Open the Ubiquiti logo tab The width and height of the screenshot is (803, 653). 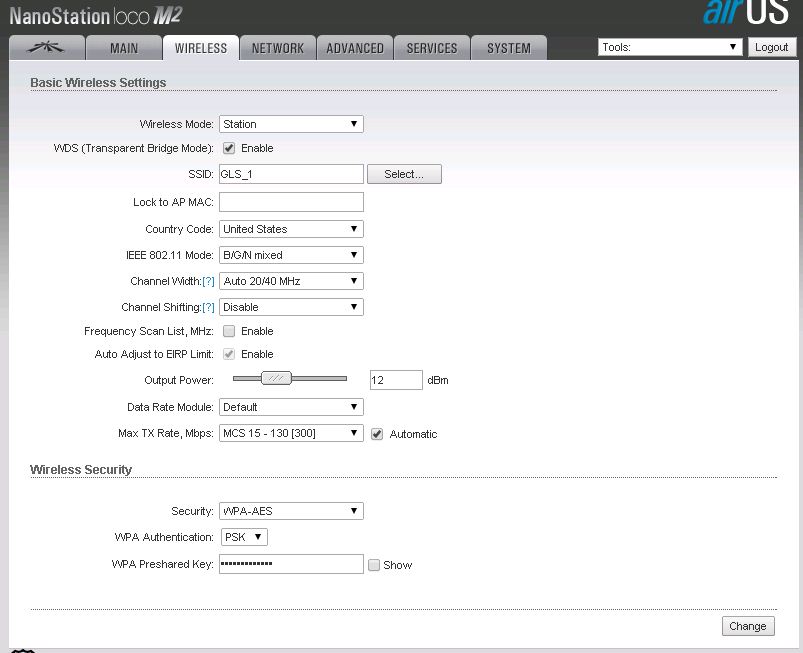point(44,48)
